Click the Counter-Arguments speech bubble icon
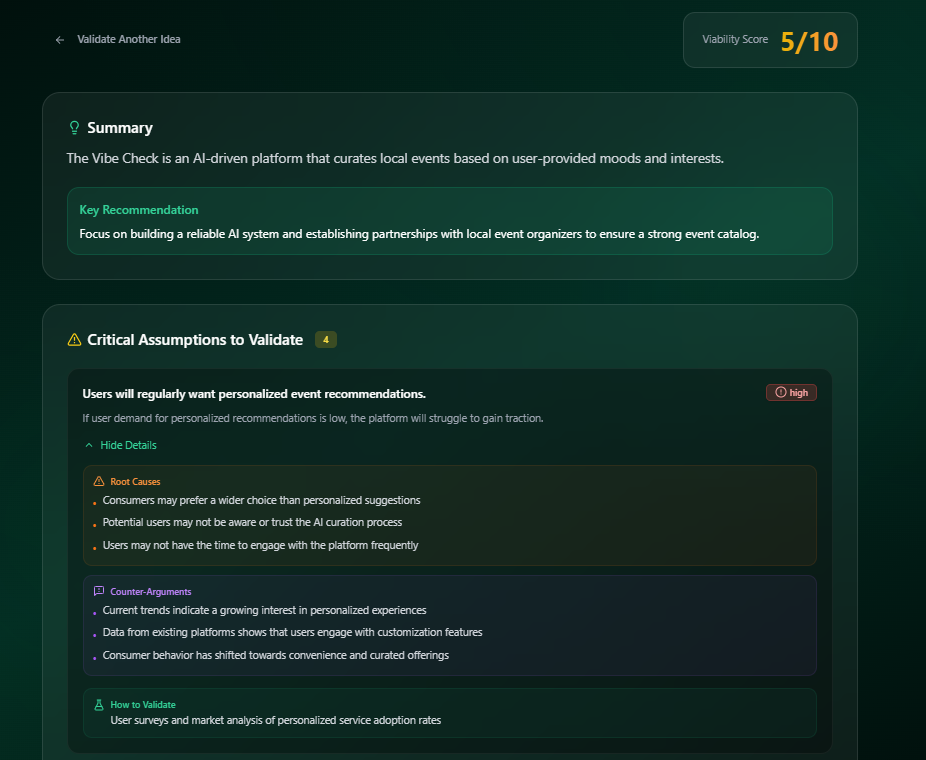The width and height of the screenshot is (926, 760). (99, 591)
